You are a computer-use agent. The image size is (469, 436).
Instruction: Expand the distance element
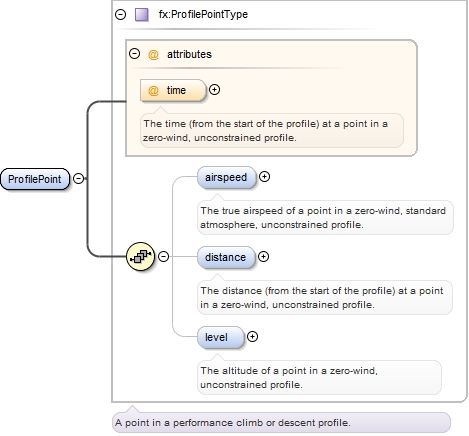coord(263,257)
